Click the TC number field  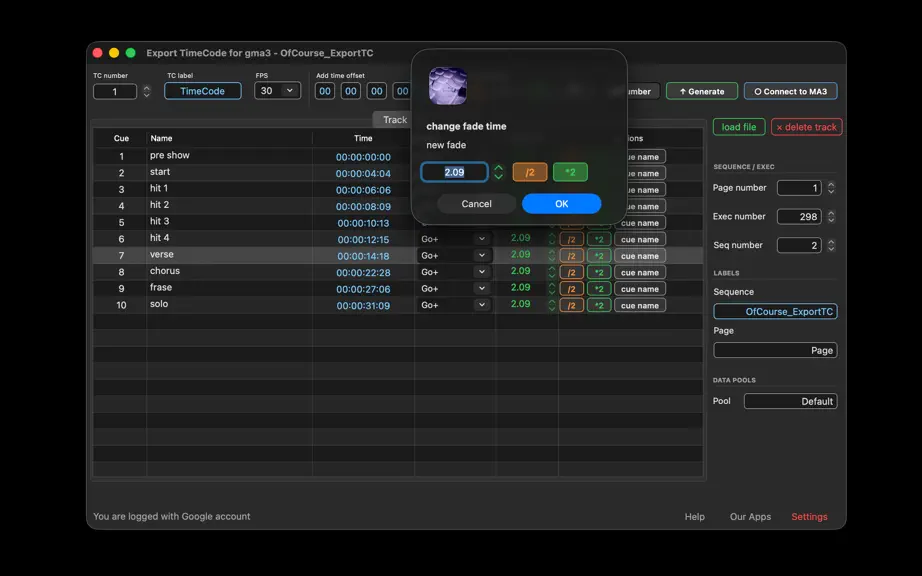(x=115, y=92)
